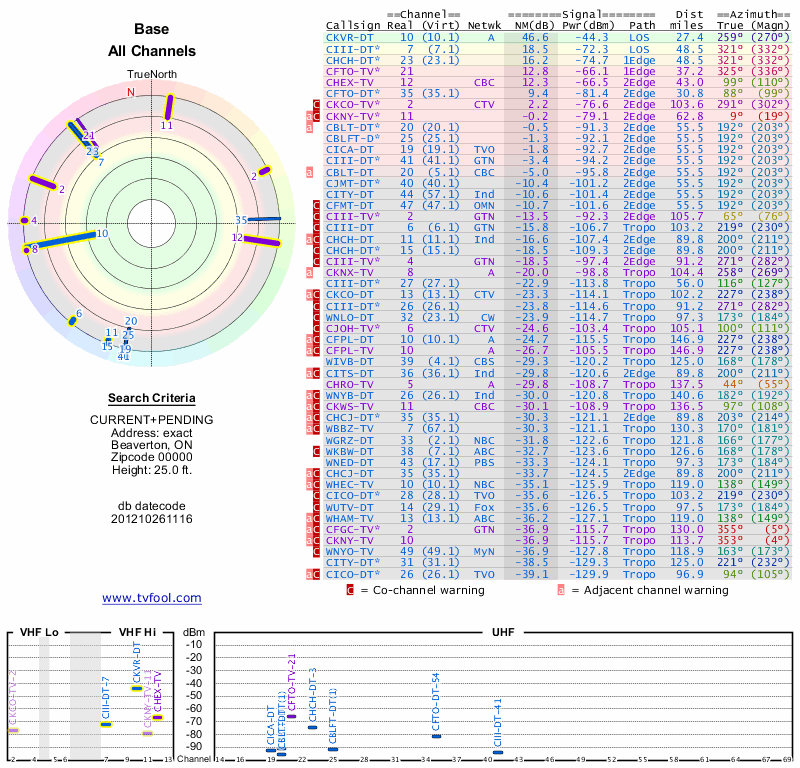The width and height of the screenshot is (800, 768).
Task: Click the pink adjacent channel warning legend icon
Action: pos(561,590)
